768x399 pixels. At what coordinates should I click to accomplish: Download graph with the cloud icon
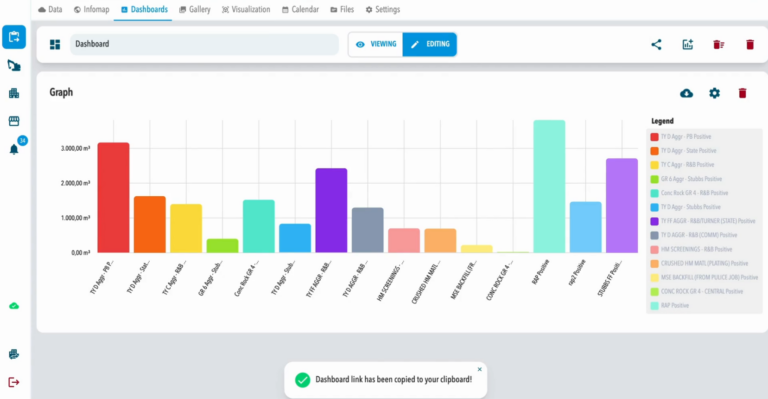tap(687, 93)
